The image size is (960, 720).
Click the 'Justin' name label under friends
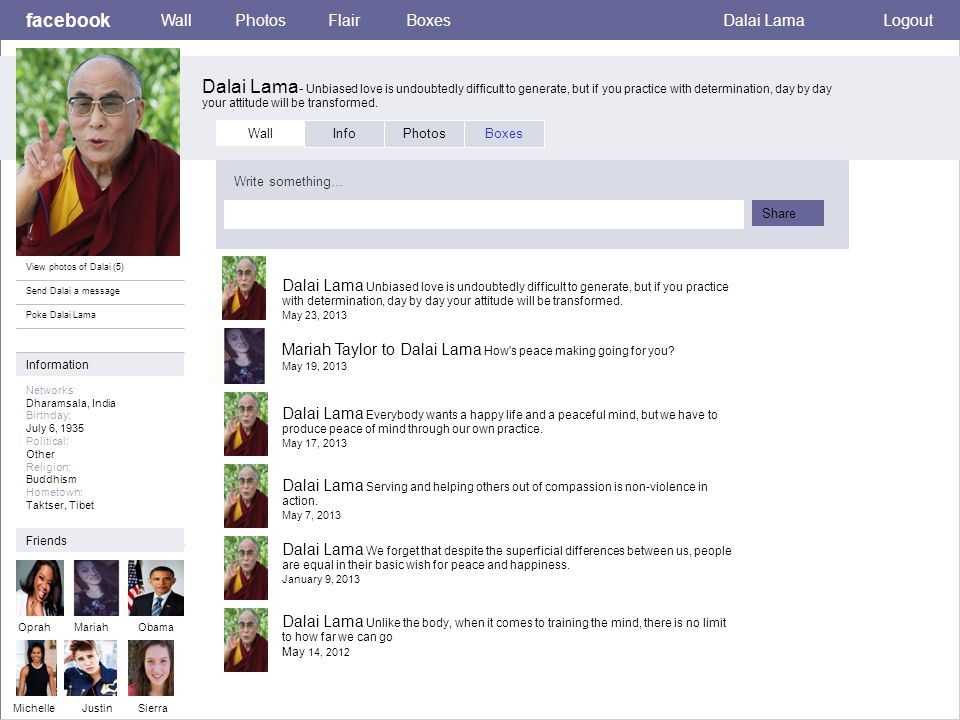(97, 708)
